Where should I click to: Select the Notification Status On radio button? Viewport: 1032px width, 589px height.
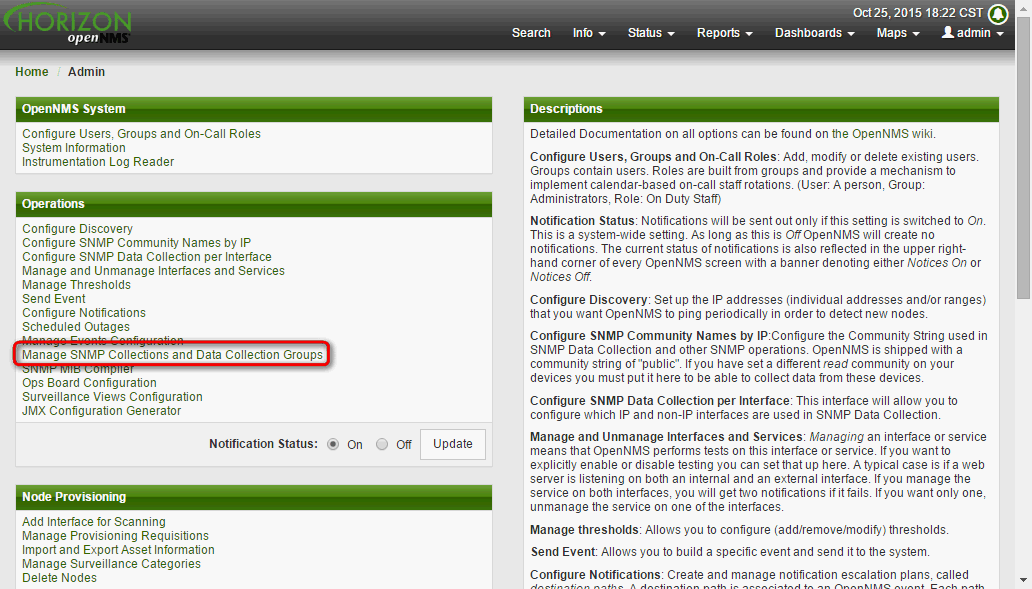point(333,444)
